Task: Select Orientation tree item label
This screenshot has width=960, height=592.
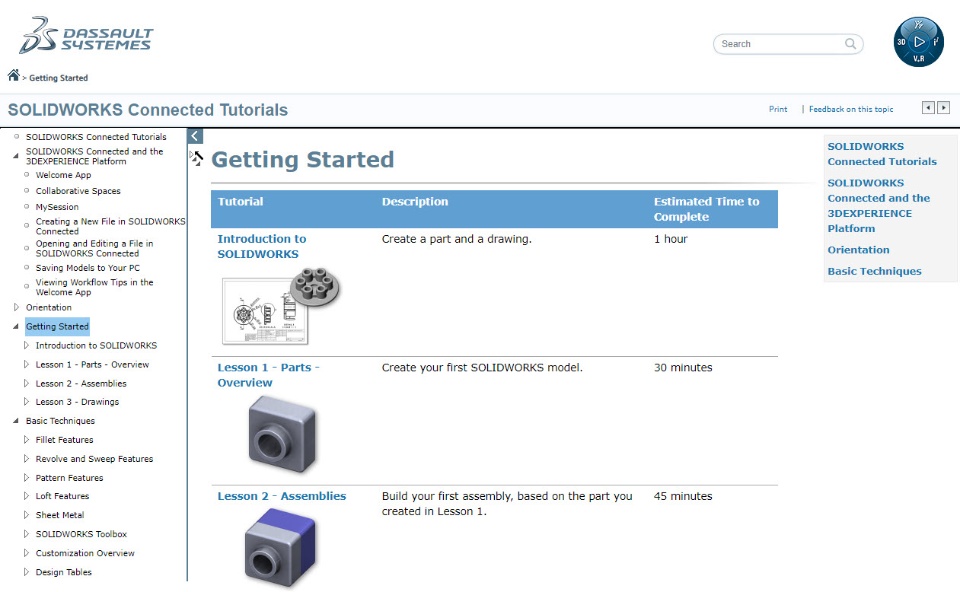Action: pos(48,307)
